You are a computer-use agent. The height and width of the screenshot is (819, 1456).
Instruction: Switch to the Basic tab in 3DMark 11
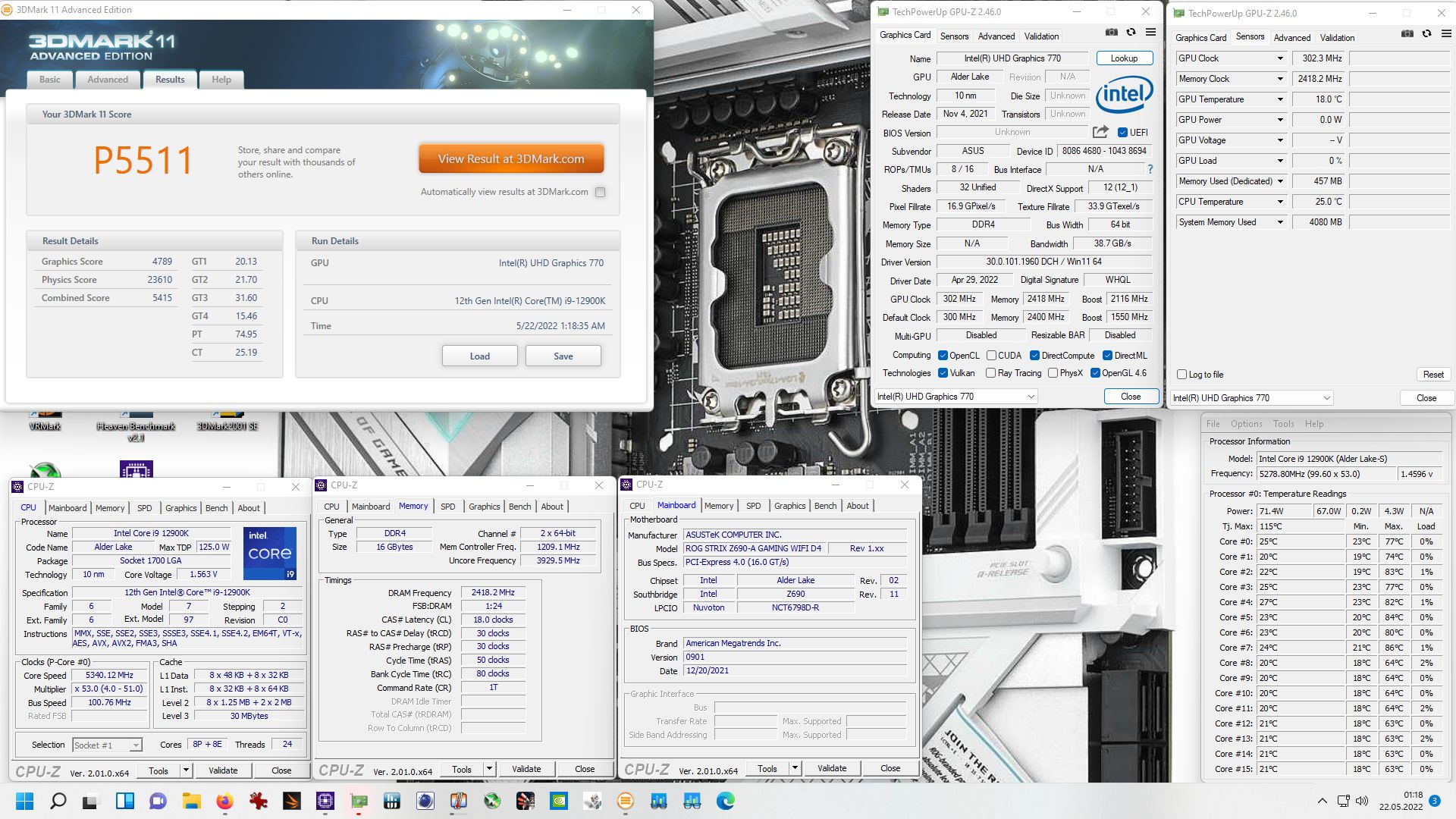point(50,80)
